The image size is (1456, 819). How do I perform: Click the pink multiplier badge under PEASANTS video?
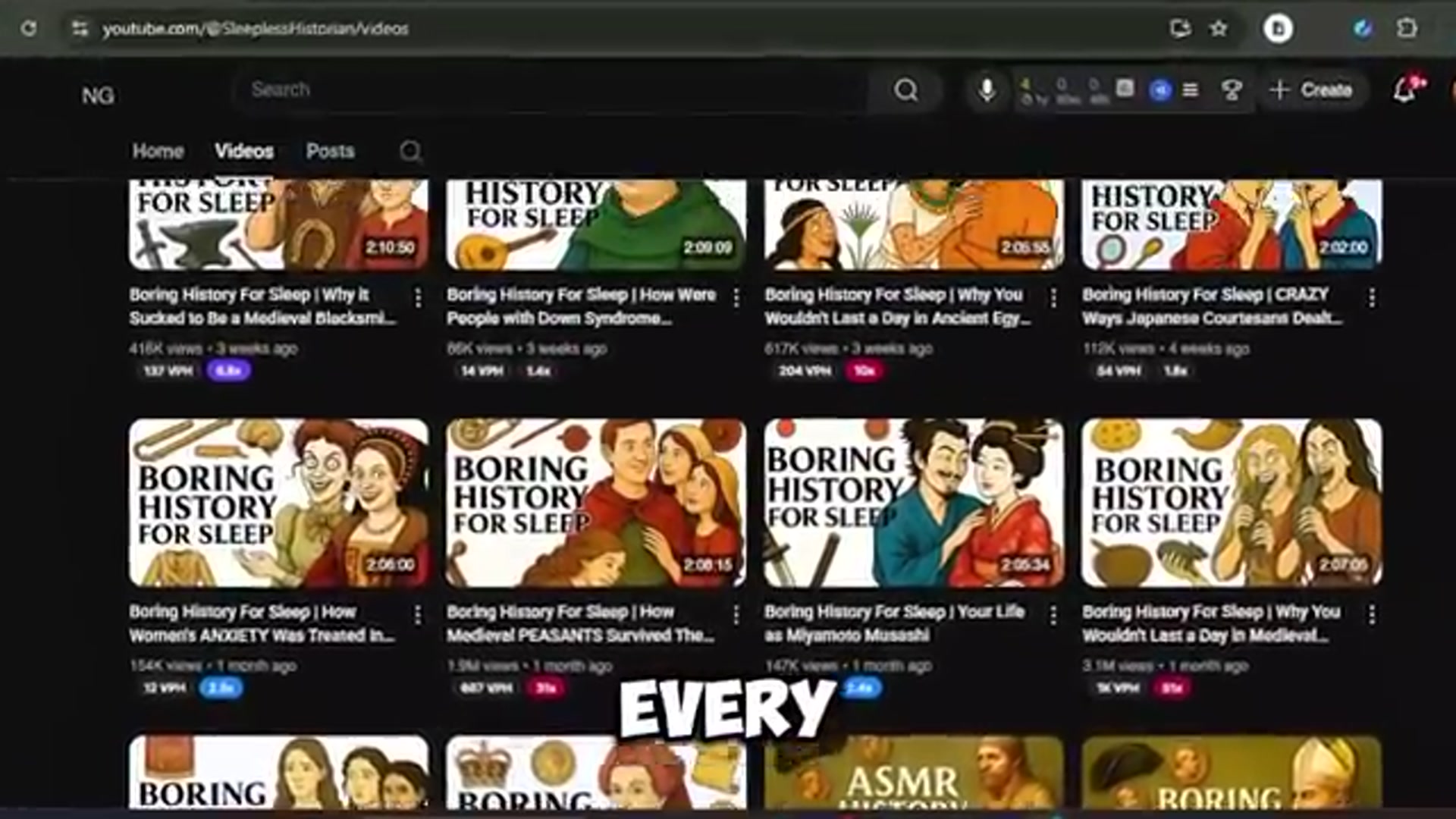(546, 688)
